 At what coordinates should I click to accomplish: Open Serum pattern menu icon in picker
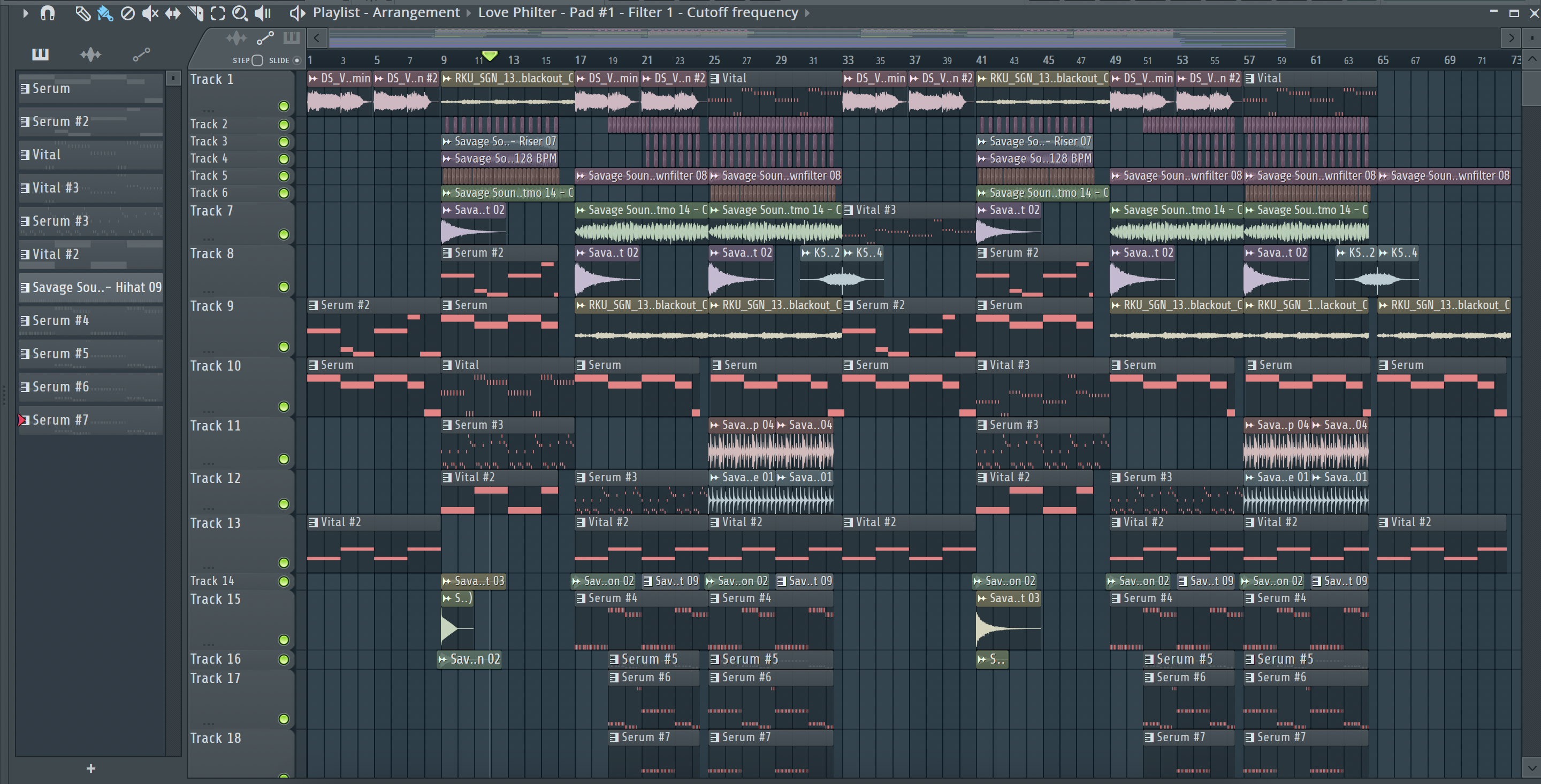[25, 88]
